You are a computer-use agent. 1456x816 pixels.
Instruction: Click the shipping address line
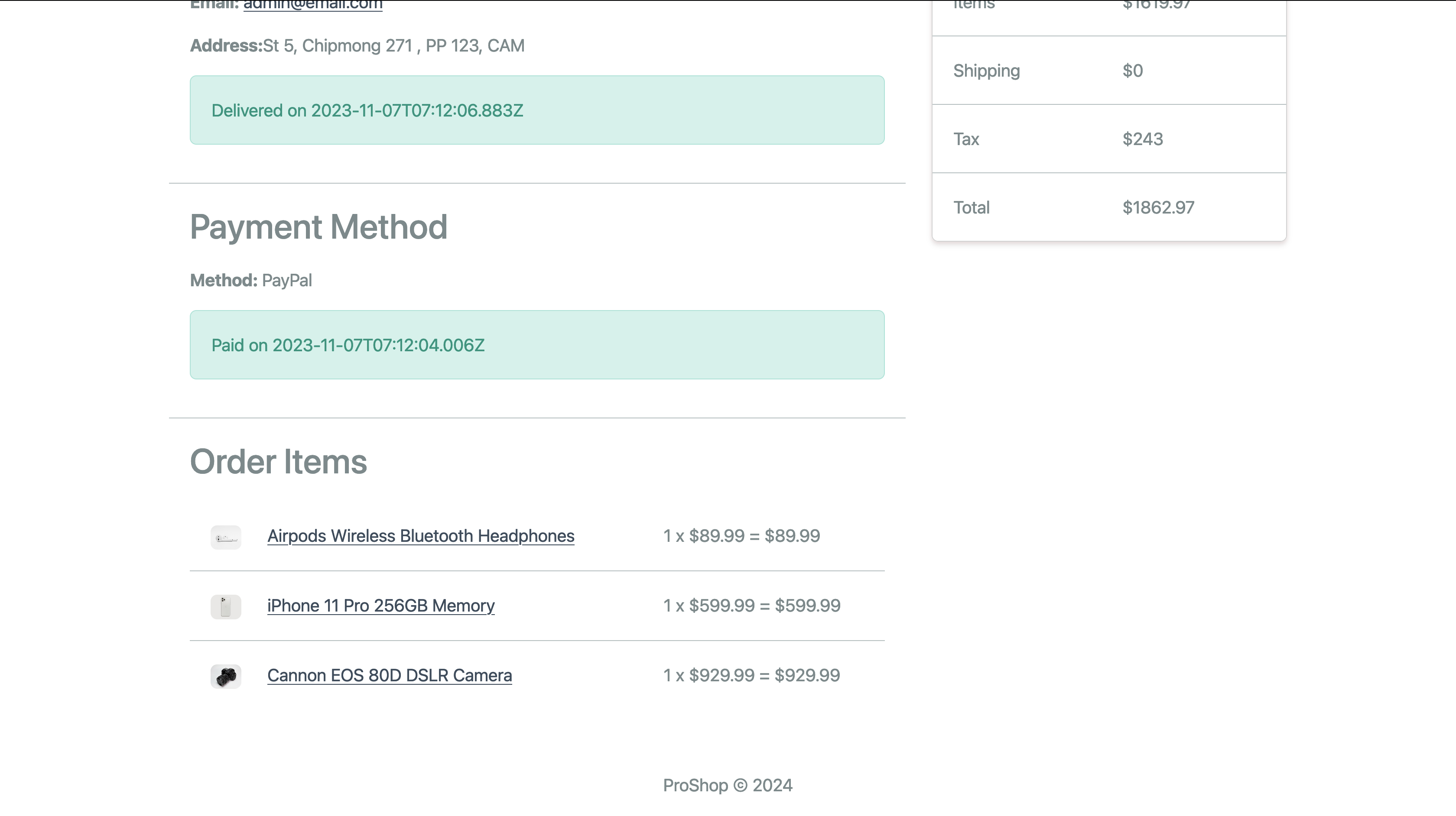pos(357,46)
